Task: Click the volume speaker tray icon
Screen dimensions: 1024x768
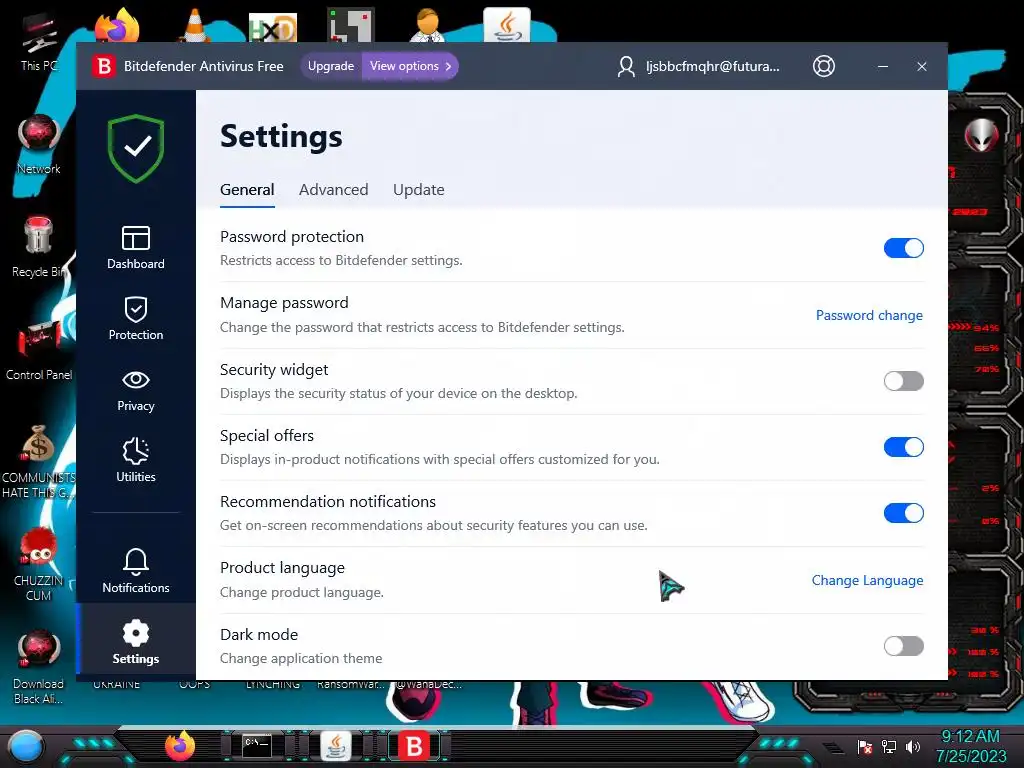Action: (913, 746)
